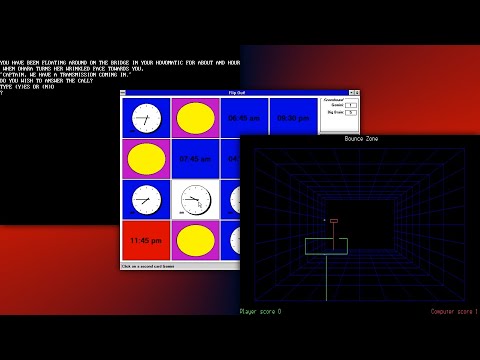Flip the 06:45 am card
480x360 pixels.
(244, 118)
